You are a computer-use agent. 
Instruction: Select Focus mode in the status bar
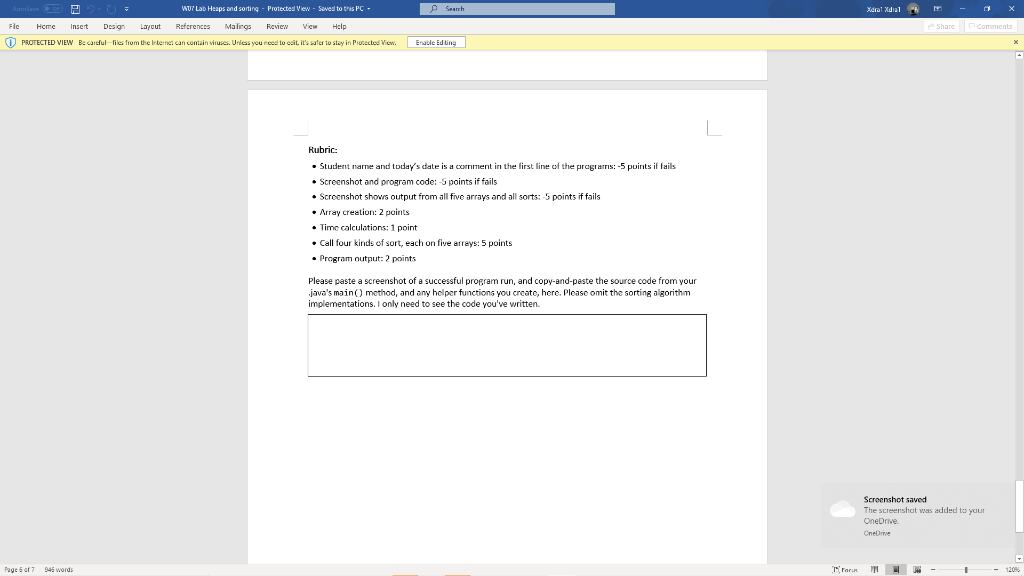pyautogui.click(x=846, y=569)
